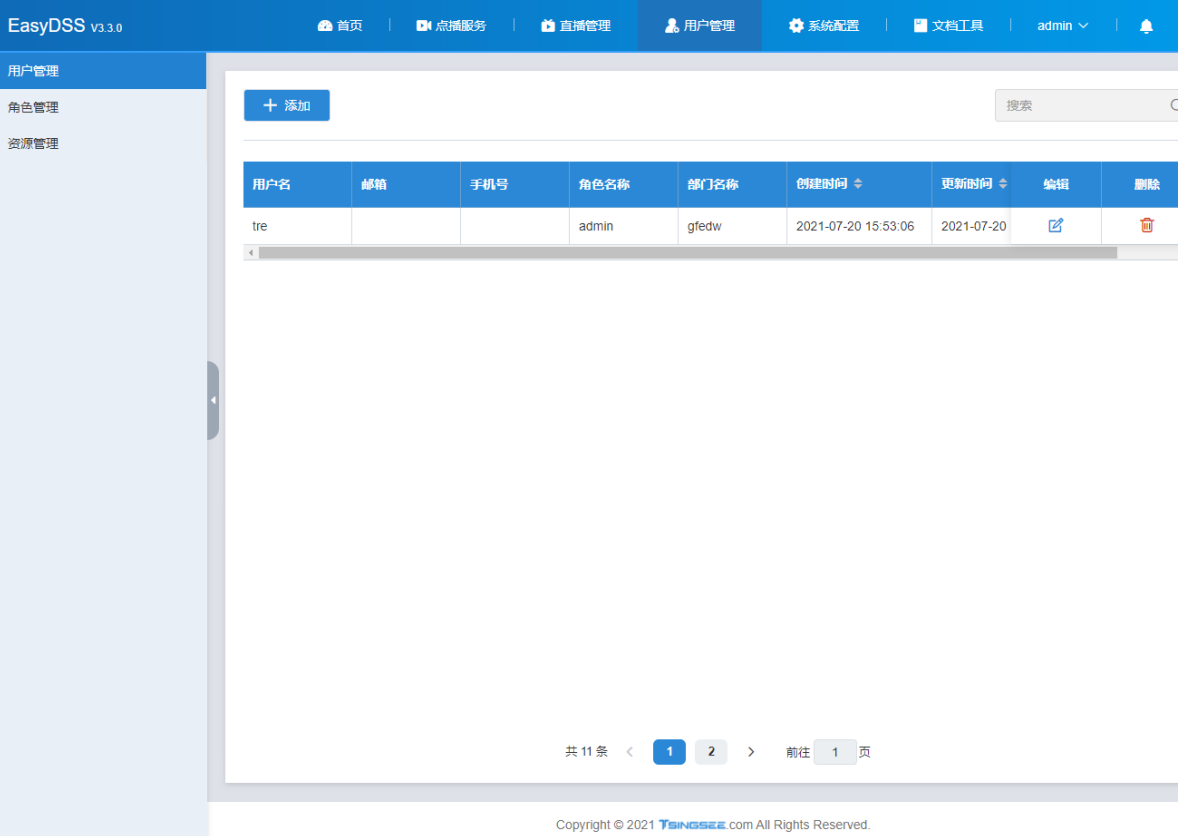Open the admin account dropdown
Viewport: 1178px width, 836px height.
pos(1062,26)
